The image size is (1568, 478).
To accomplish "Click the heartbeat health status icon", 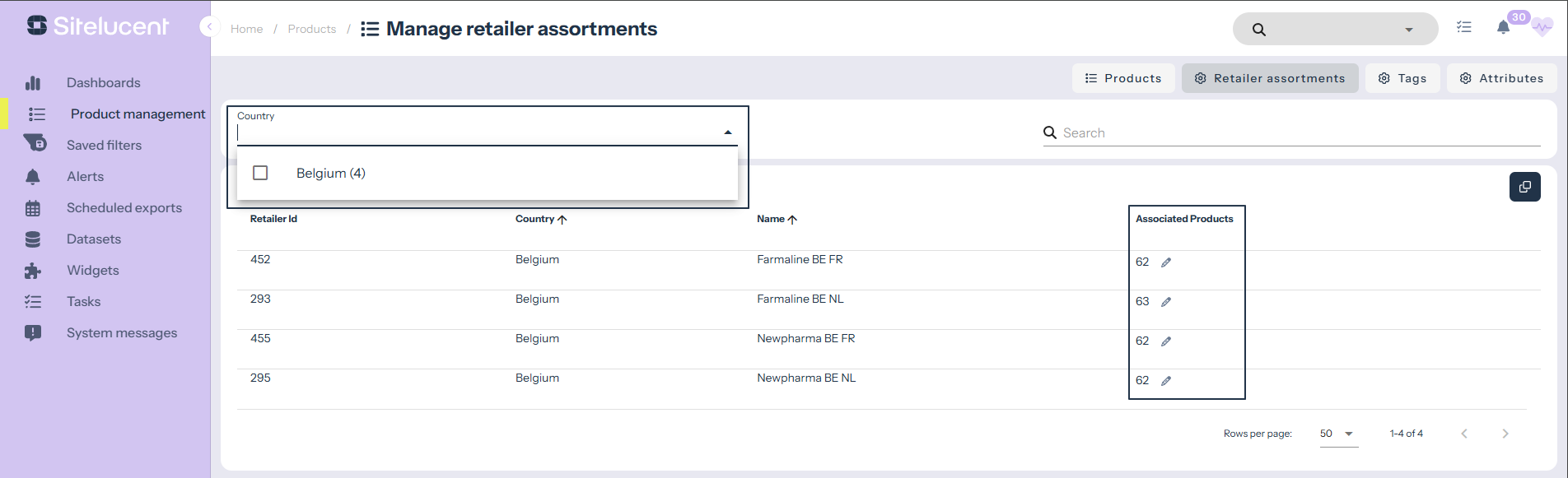I will 1542,28.
